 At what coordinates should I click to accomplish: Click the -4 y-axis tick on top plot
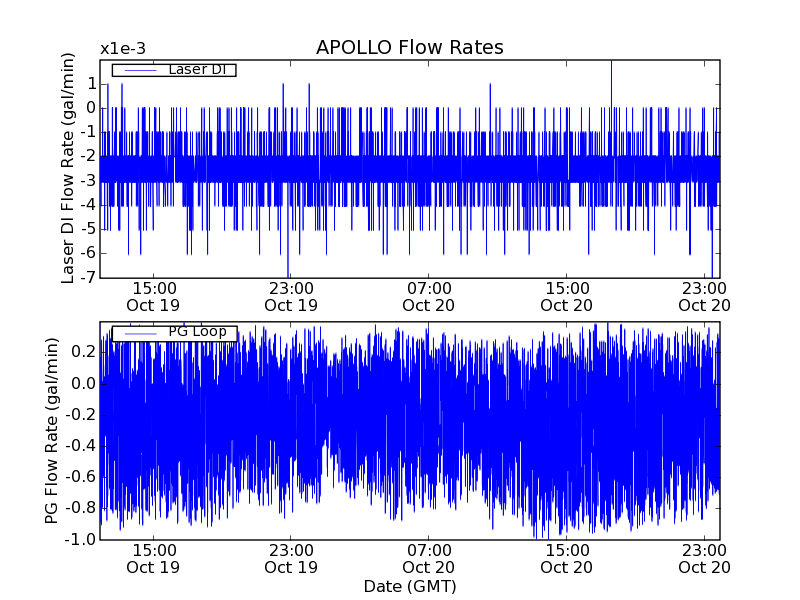point(88,205)
